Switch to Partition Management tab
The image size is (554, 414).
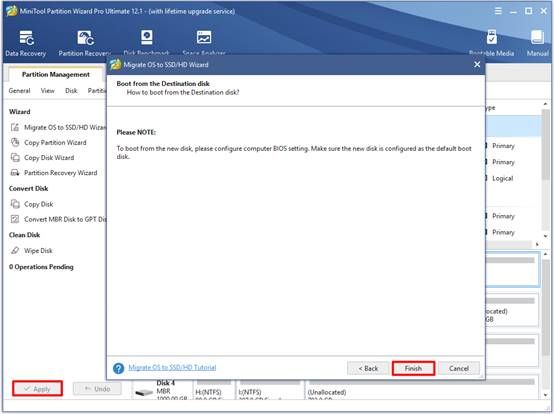coord(56,75)
